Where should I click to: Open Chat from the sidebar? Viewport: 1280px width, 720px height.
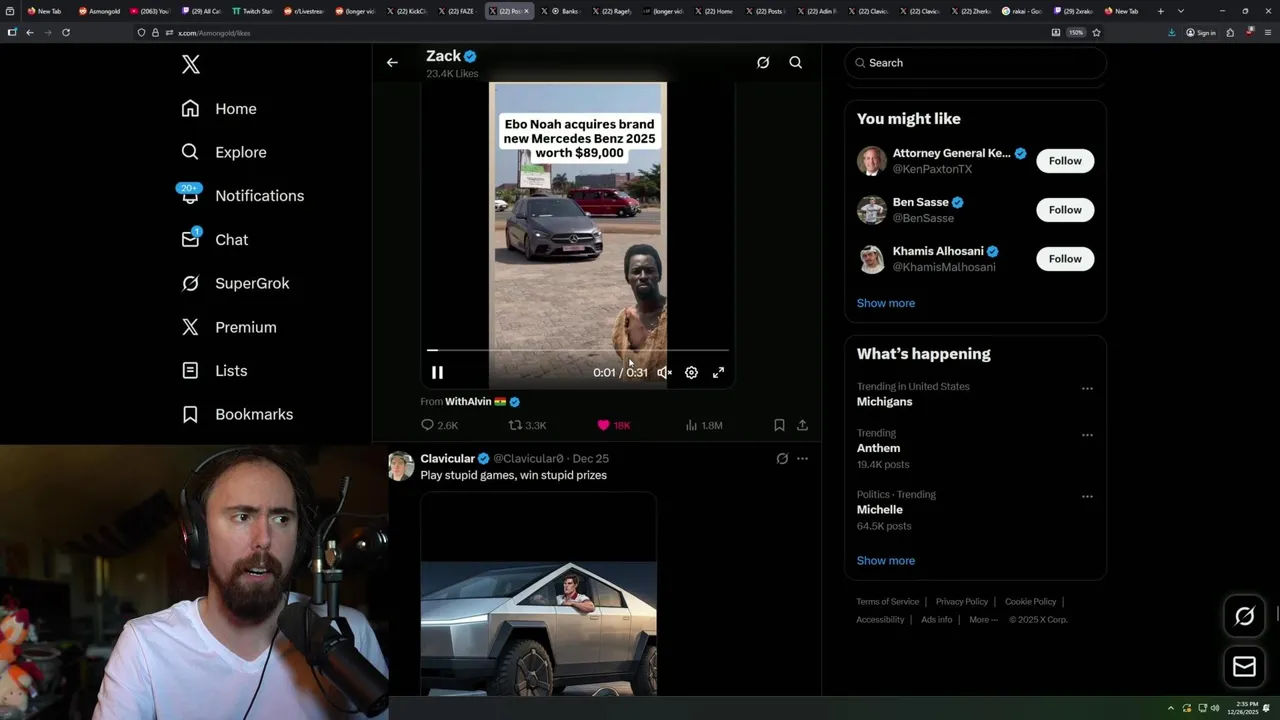(x=214, y=240)
